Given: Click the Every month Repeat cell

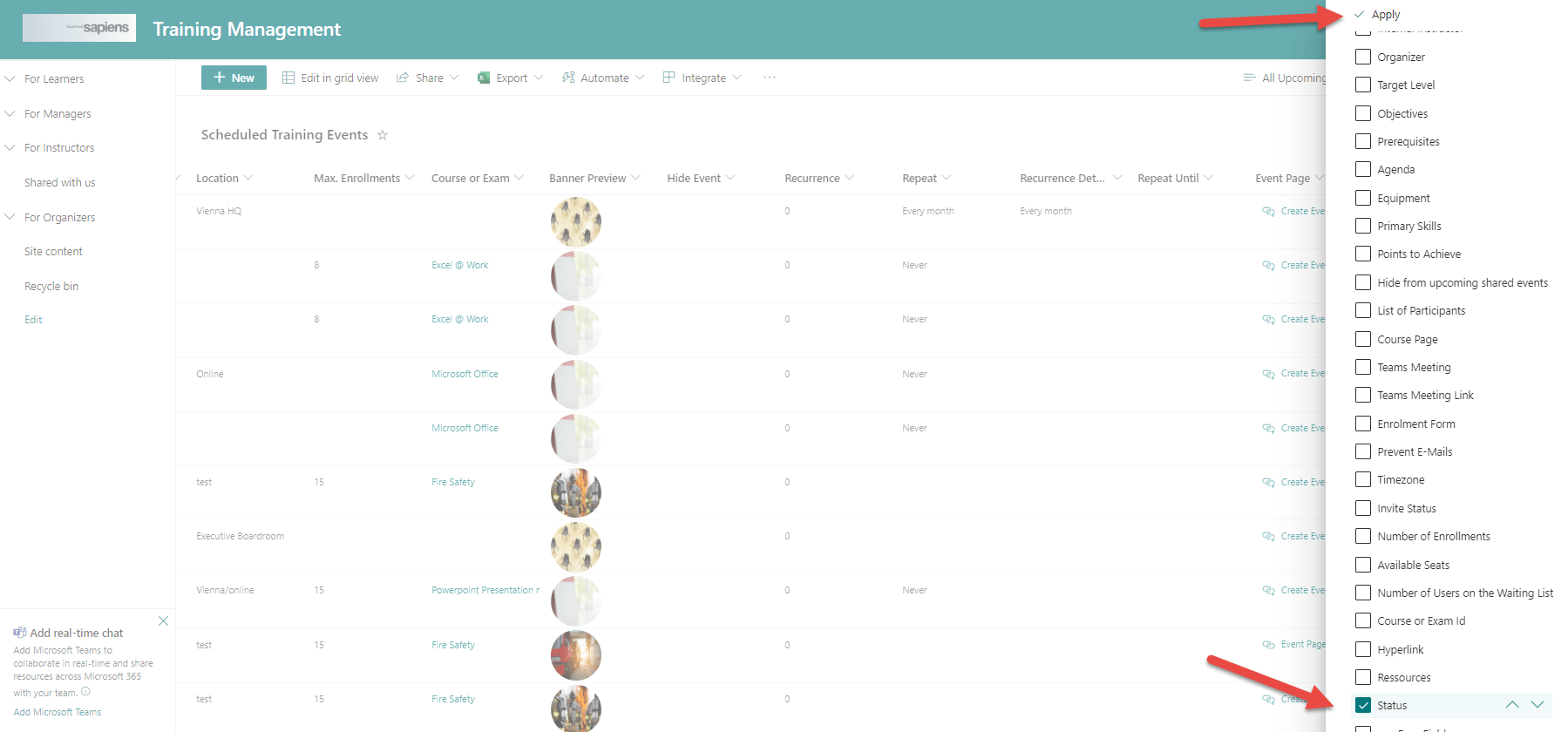Looking at the screenshot, I should click(928, 211).
